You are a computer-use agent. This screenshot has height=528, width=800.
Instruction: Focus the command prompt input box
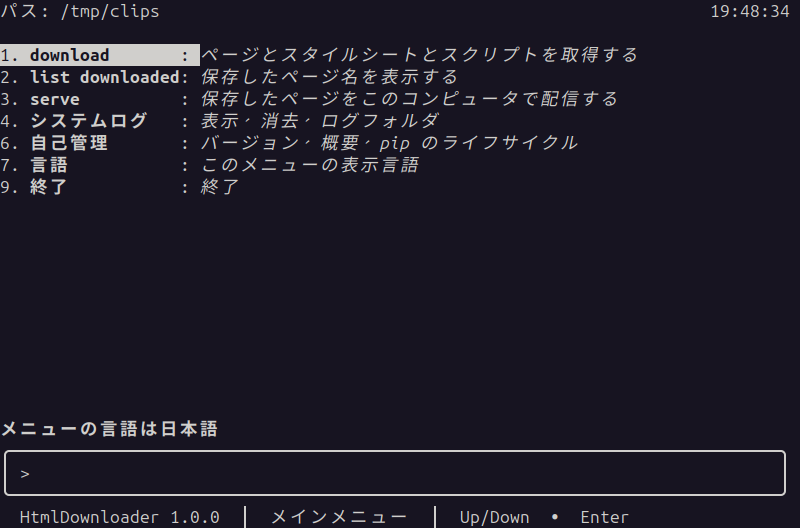395,473
